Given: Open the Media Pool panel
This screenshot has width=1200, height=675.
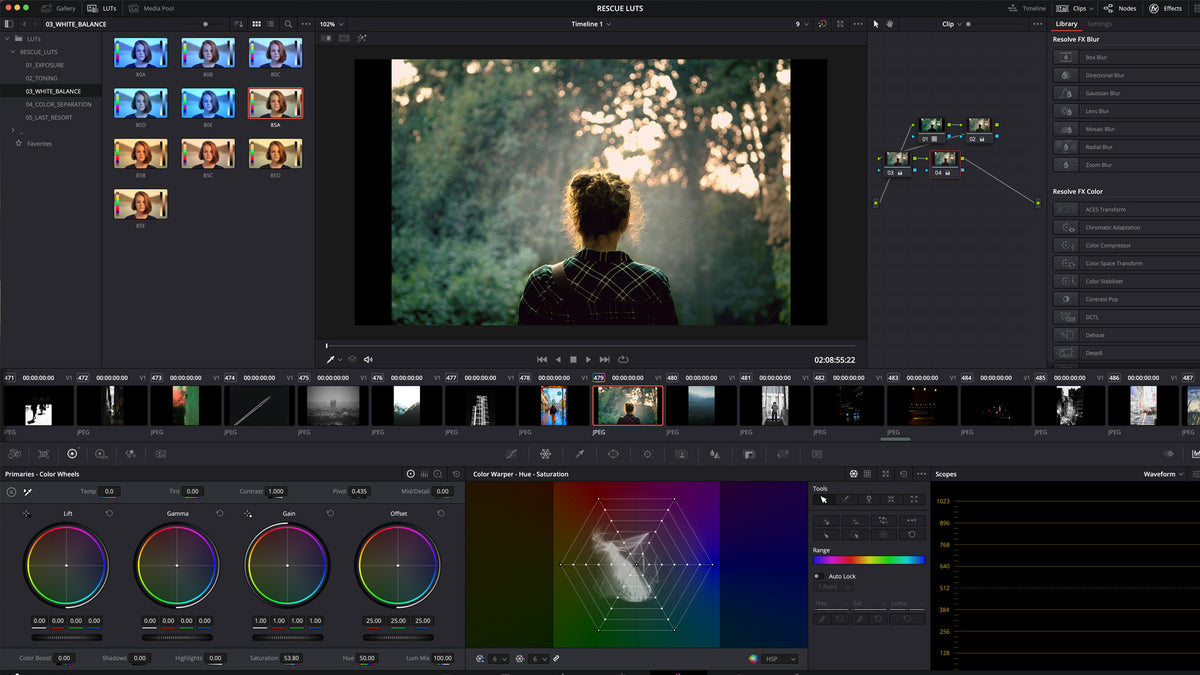Looking at the screenshot, I should tap(150, 8).
